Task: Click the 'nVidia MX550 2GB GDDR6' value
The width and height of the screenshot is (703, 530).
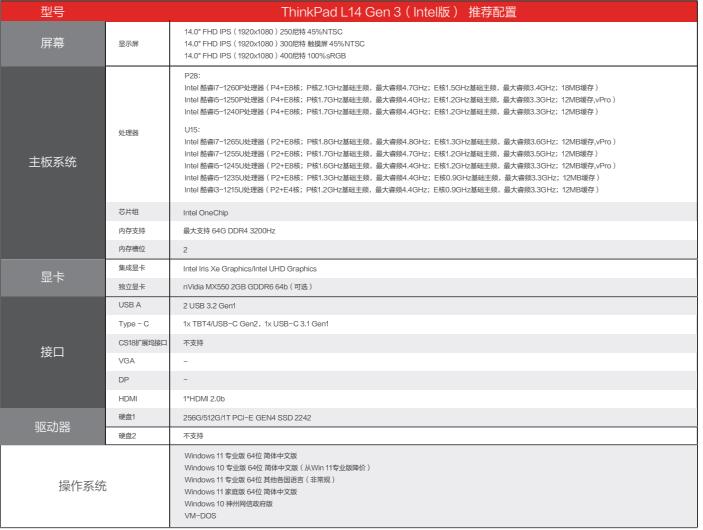Action: click(x=247, y=287)
